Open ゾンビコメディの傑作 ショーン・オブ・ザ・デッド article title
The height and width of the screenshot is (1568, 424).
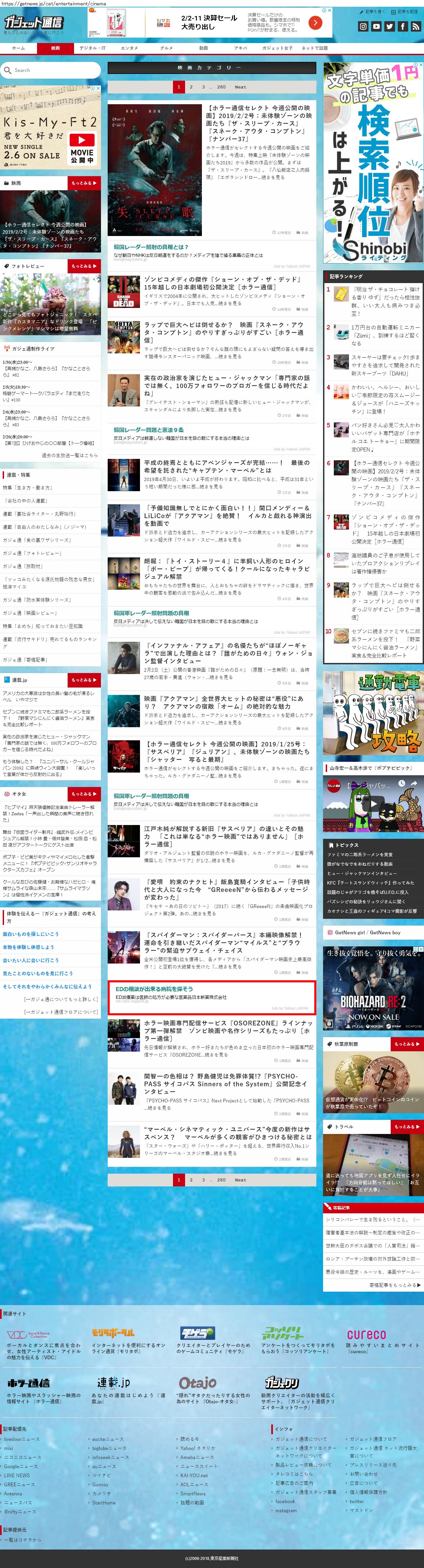[x=223, y=283]
